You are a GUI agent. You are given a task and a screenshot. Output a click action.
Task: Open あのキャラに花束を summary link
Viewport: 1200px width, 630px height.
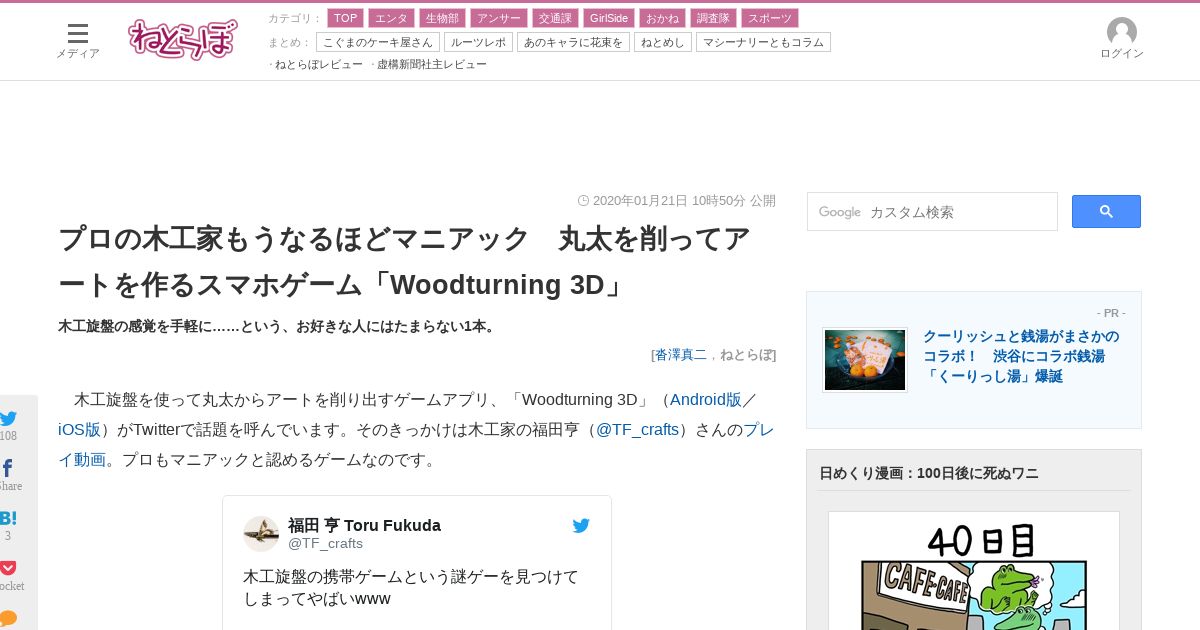tap(573, 42)
